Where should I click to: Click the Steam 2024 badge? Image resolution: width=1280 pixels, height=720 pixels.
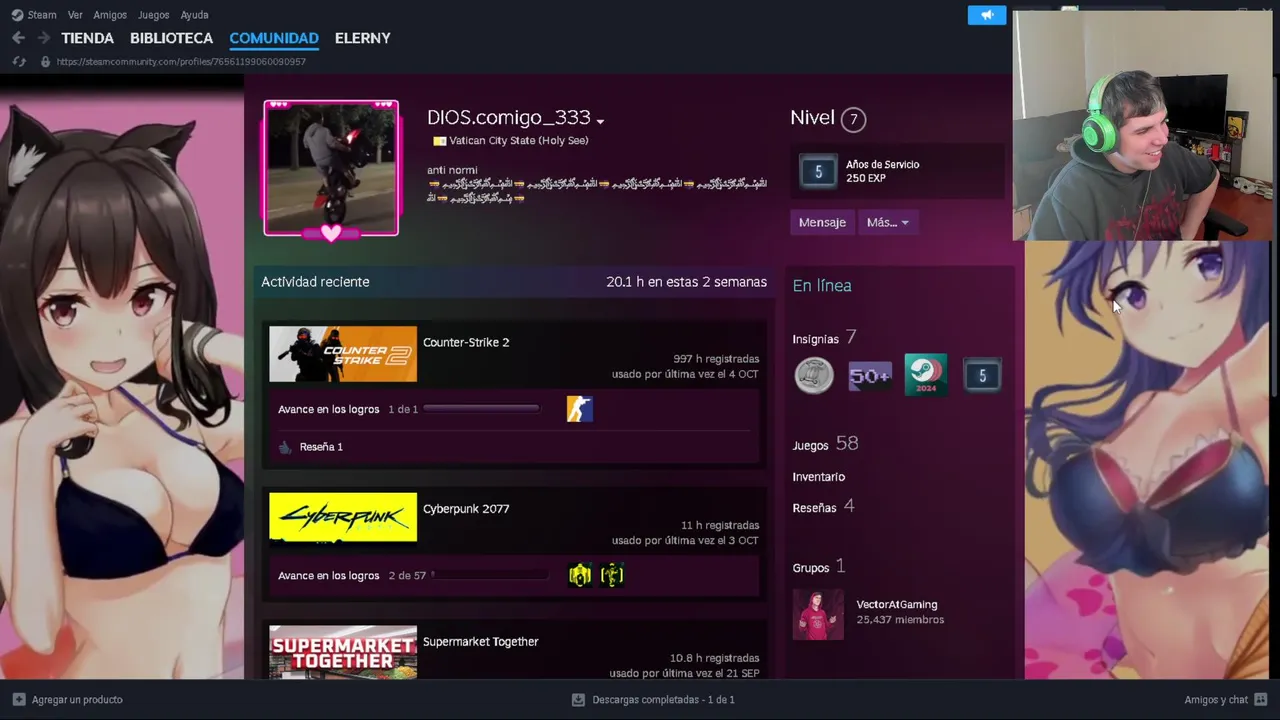(926, 375)
